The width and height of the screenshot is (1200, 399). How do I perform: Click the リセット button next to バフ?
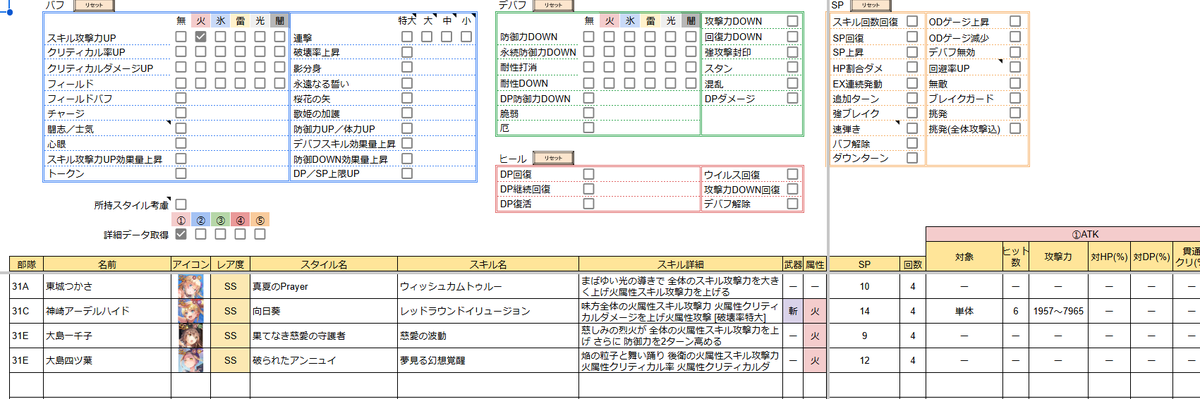point(93,5)
